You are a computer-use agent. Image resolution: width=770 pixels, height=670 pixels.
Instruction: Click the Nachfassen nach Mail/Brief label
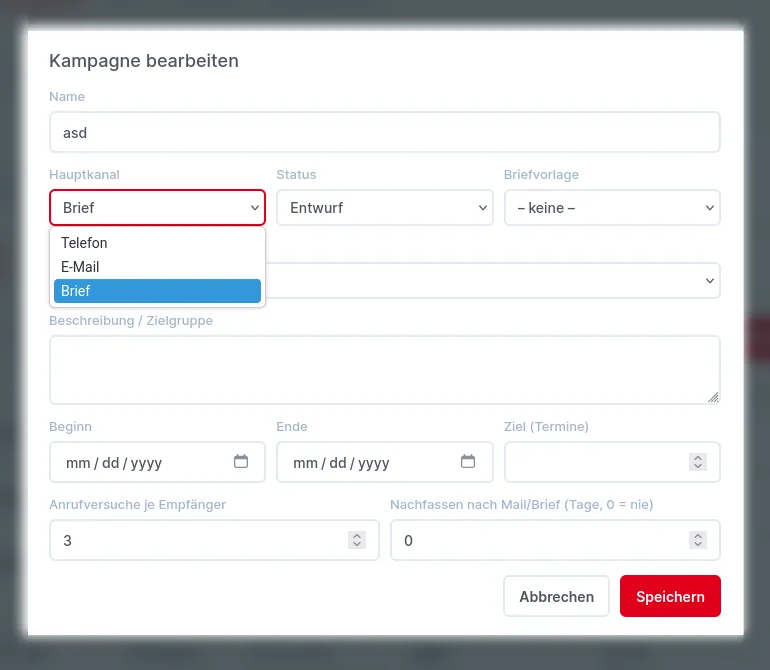(522, 504)
